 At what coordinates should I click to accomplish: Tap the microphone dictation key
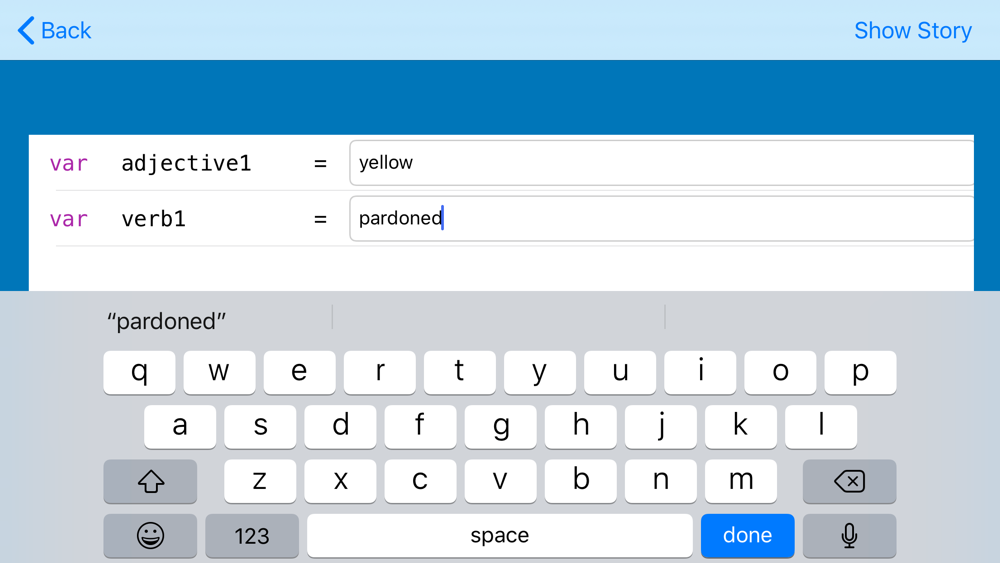(849, 536)
